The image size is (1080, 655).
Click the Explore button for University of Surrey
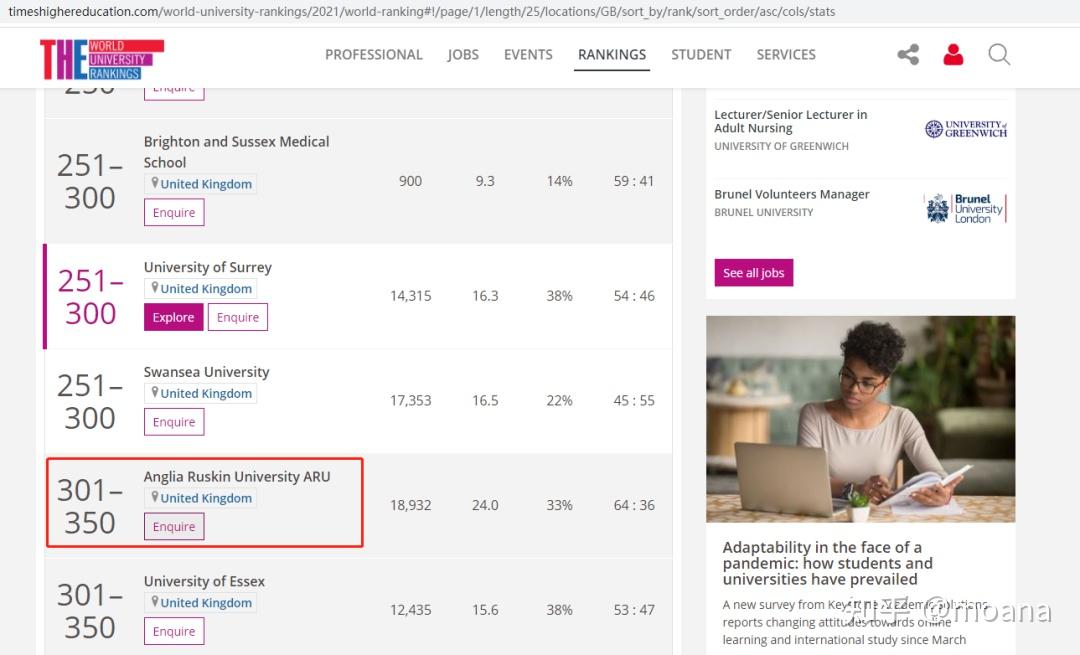(x=174, y=318)
